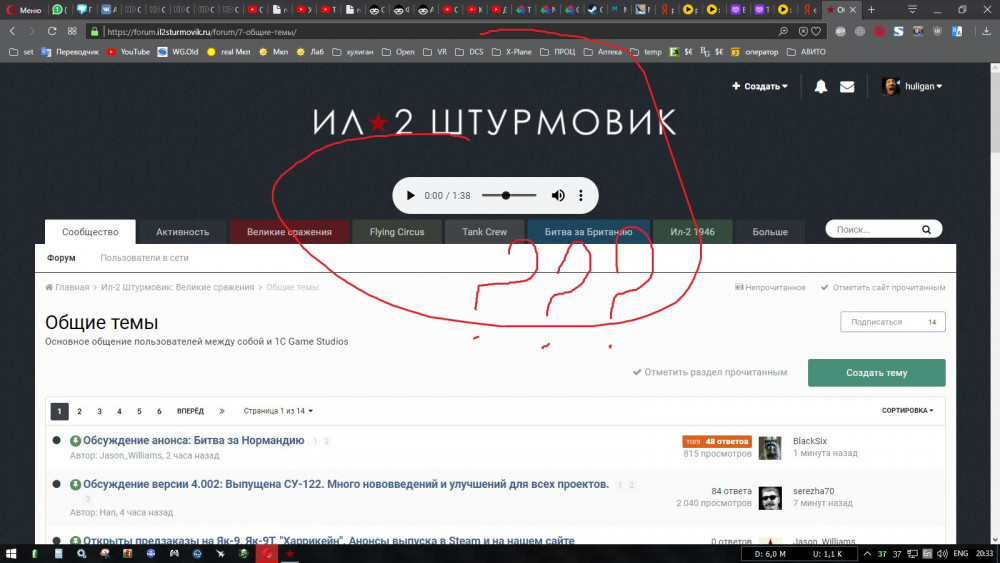Go to page 2 of topics
Viewport: 1000px width, 563px height.
coord(79,411)
